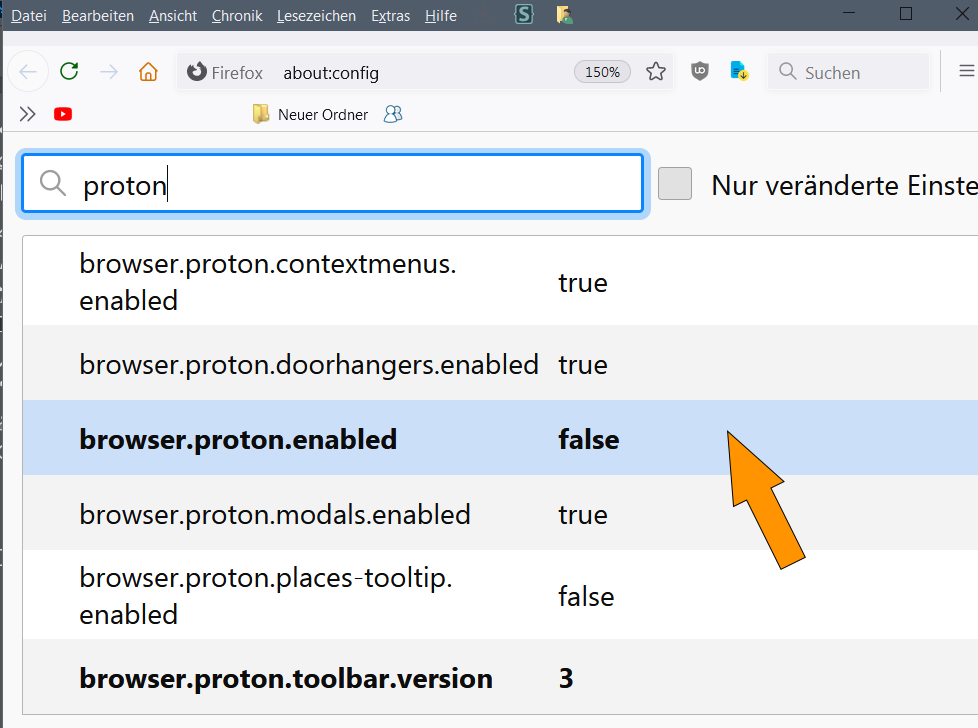Click the download extension icon in toolbar
This screenshot has width=978, height=728.
tap(740, 72)
